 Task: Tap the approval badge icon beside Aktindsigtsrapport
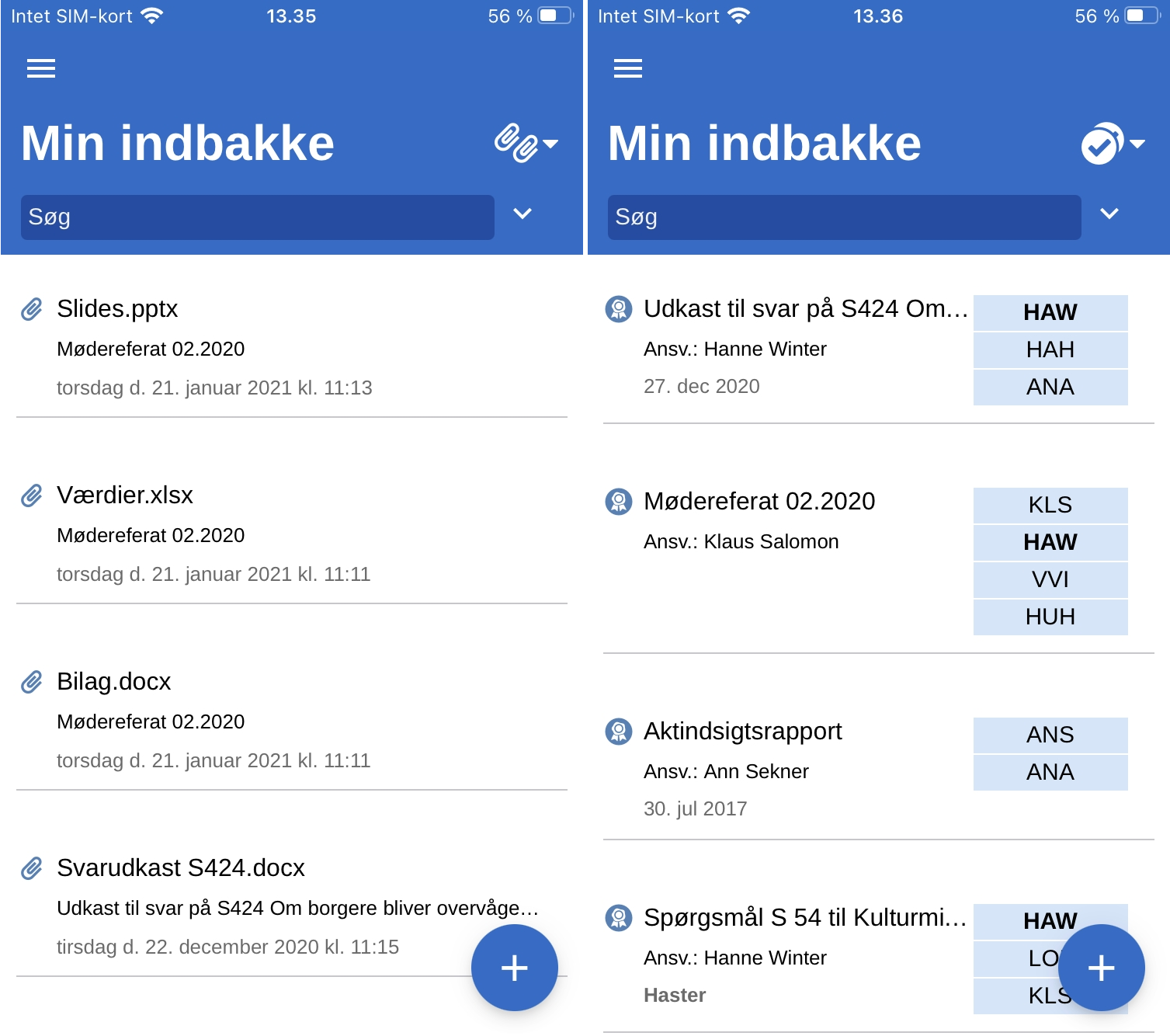pos(619,732)
